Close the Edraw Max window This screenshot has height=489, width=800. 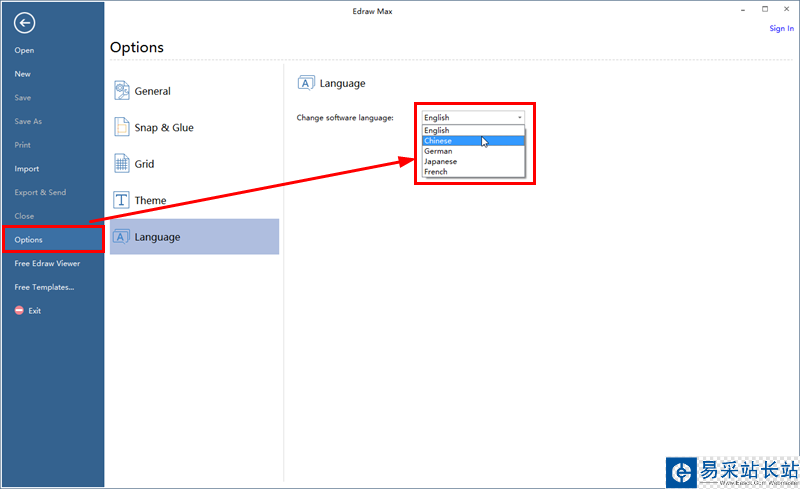[787, 9]
